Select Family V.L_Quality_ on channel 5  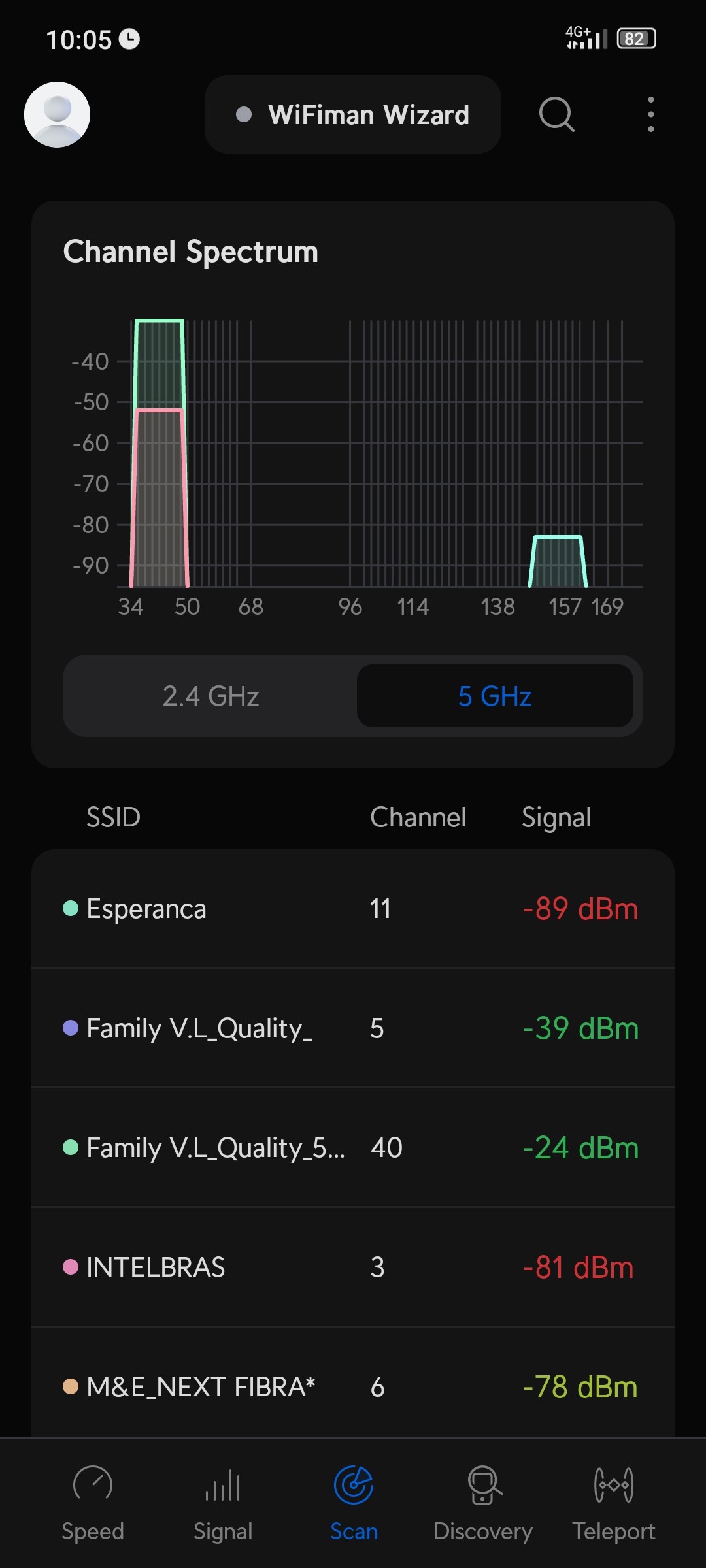[x=353, y=1028]
